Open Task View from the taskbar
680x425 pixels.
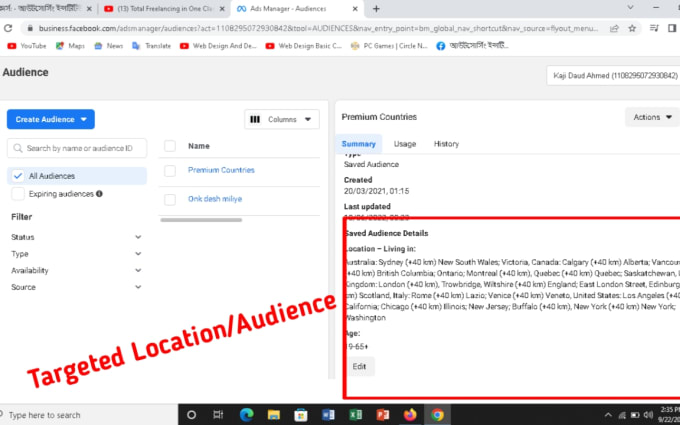tap(218, 415)
